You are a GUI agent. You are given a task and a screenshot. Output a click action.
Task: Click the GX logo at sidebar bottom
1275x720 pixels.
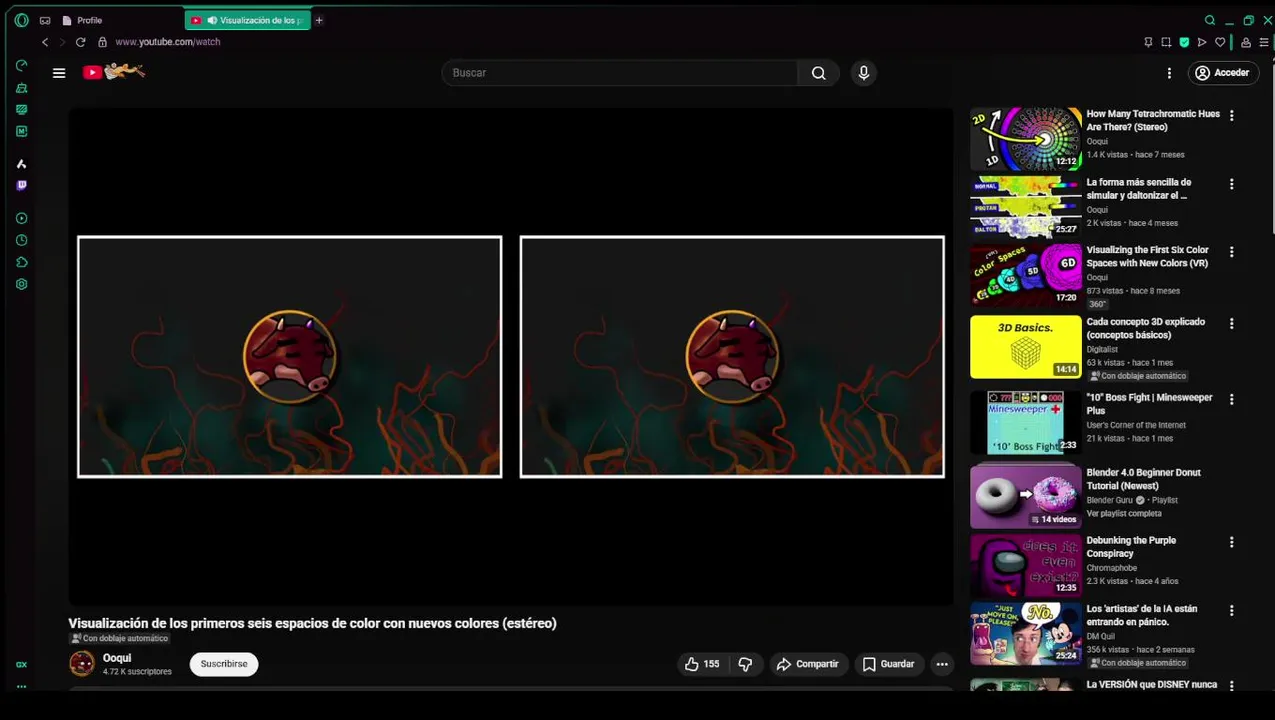pos(21,664)
